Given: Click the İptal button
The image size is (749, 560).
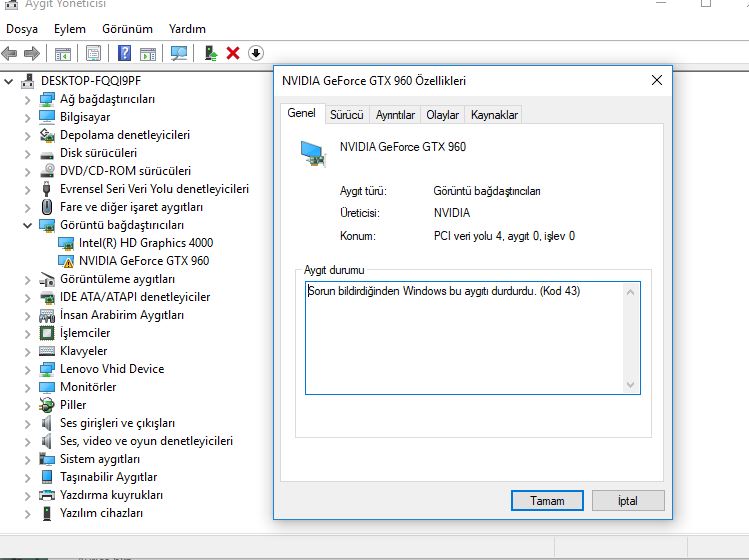Looking at the screenshot, I should click(x=628, y=501).
